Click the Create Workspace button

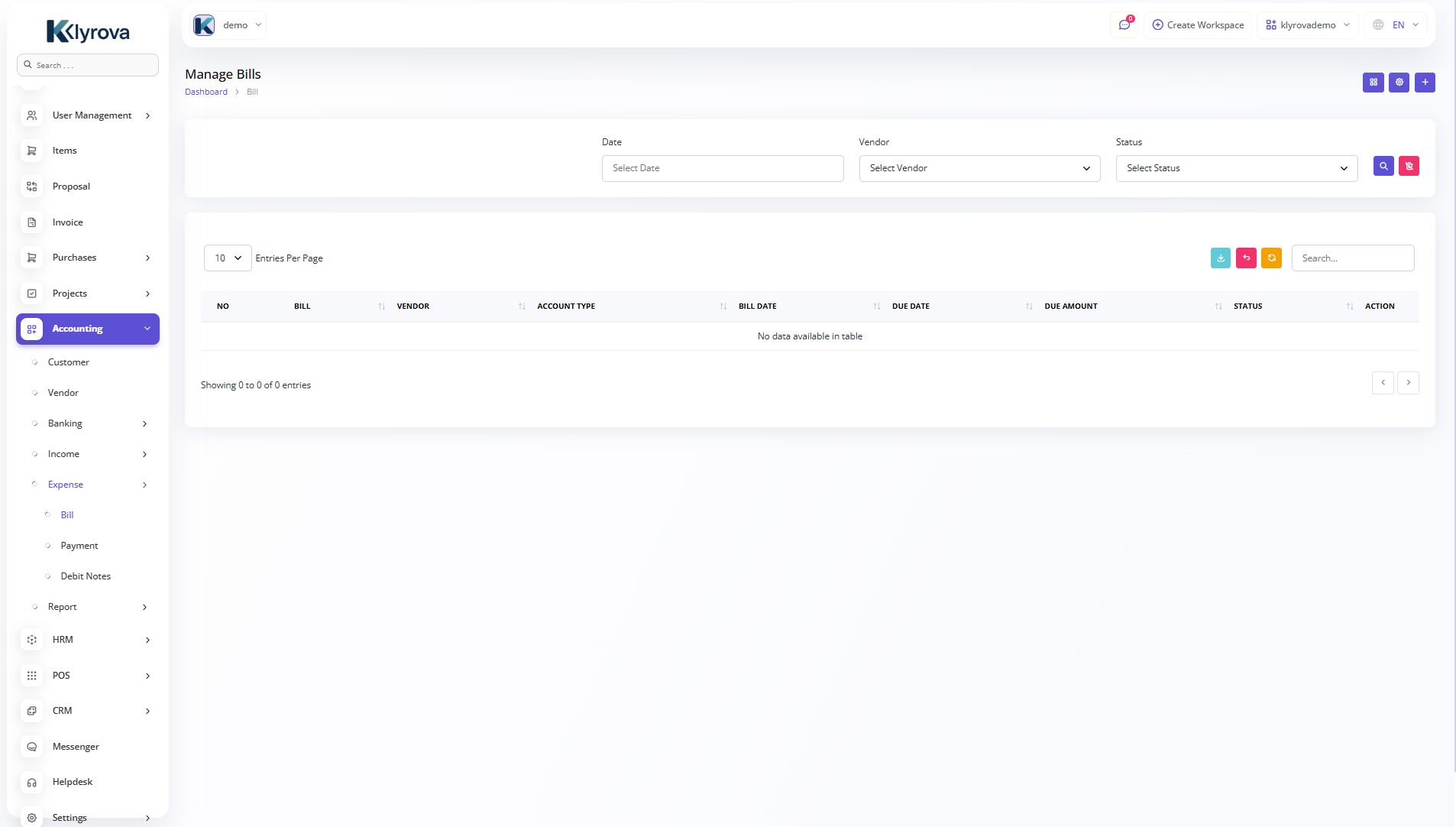(x=1197, y=25)
